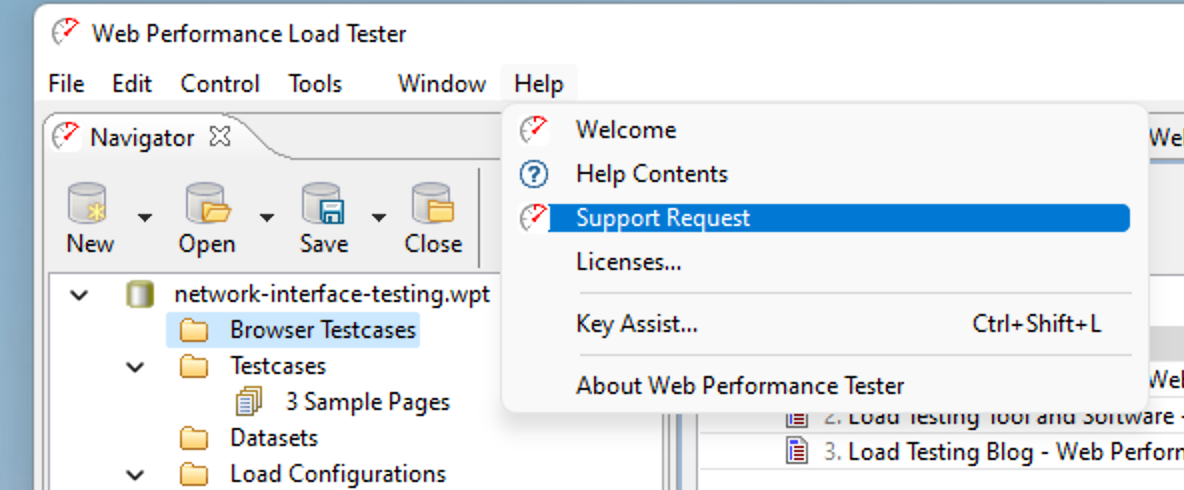Image resolution: width=1184 pixels, height=490 pixels.
Task: Select Browser Testcases folder
Action: coord(323,330)
